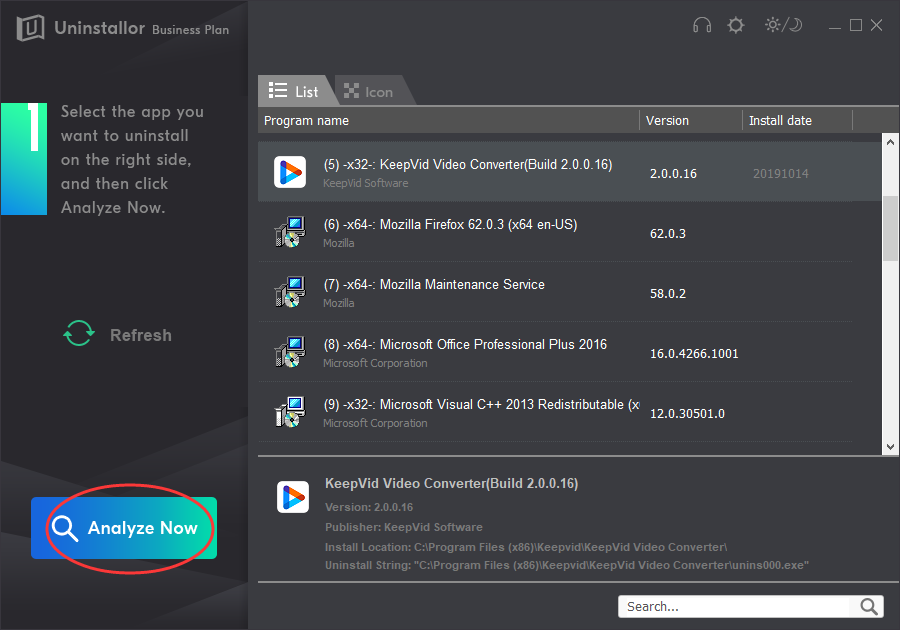Click KeepVid icon in details panel
The image size is (900, 630).
pyautogui.click(x=293, y=497)
